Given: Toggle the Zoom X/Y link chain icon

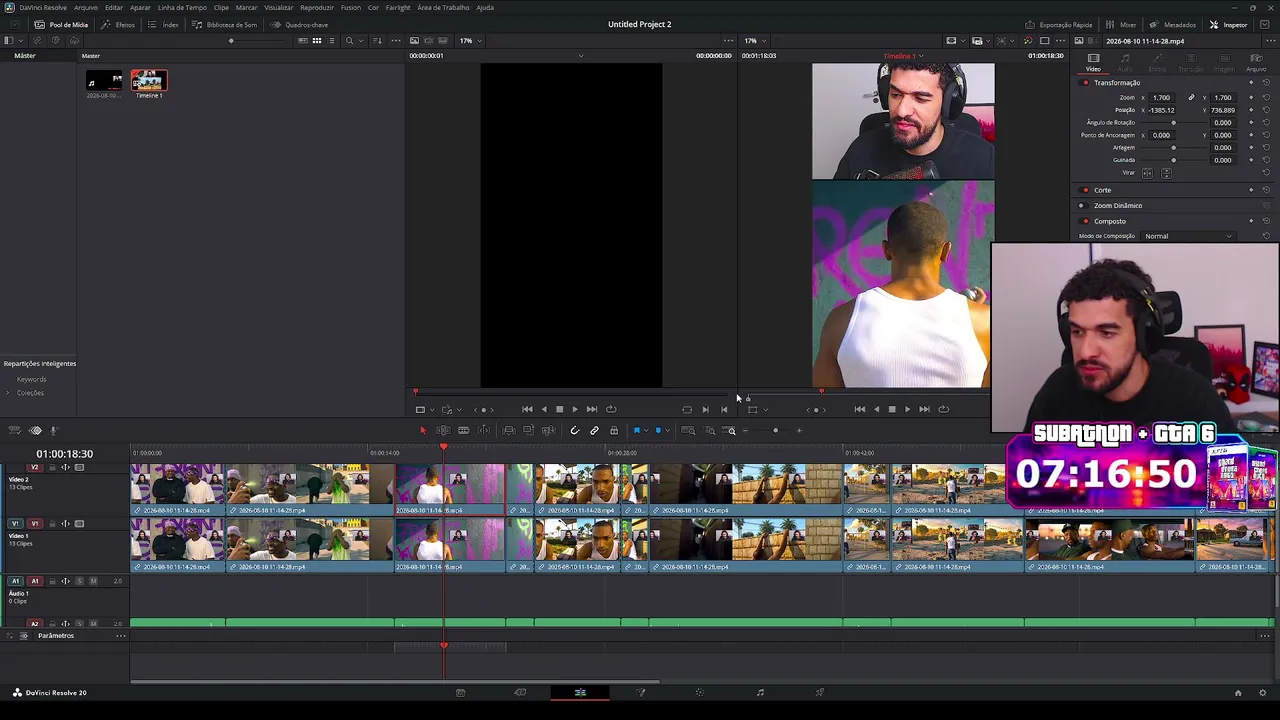Looking at the screenshot, I should (1191, 97).
